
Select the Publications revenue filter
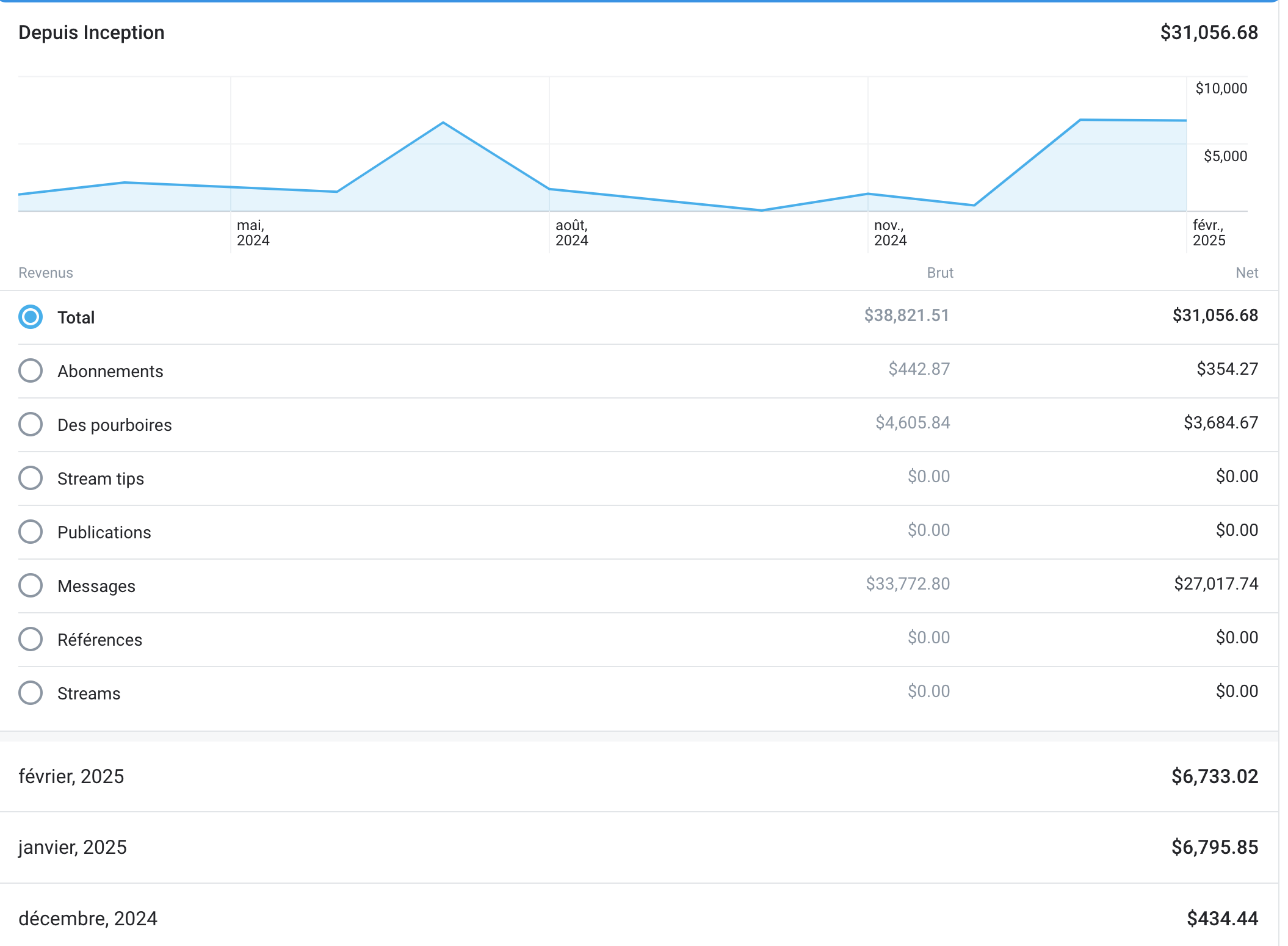pos(31,532)
